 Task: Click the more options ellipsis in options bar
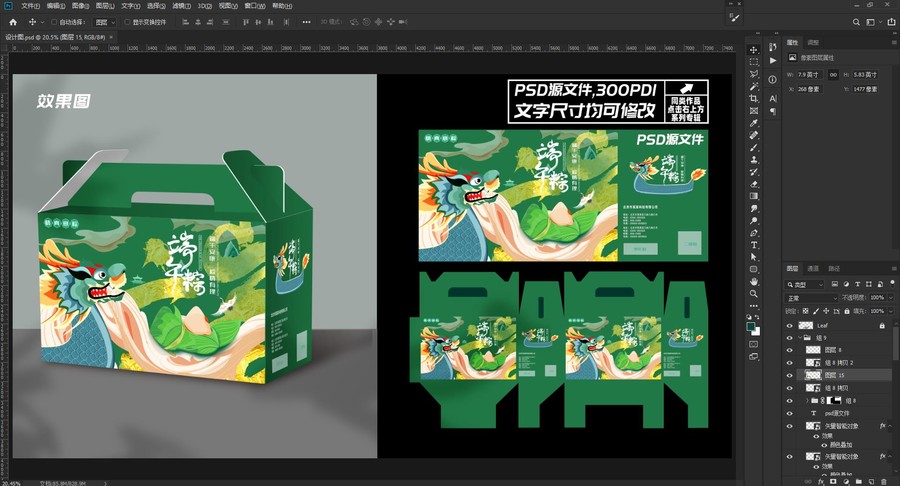coord(307,22)
